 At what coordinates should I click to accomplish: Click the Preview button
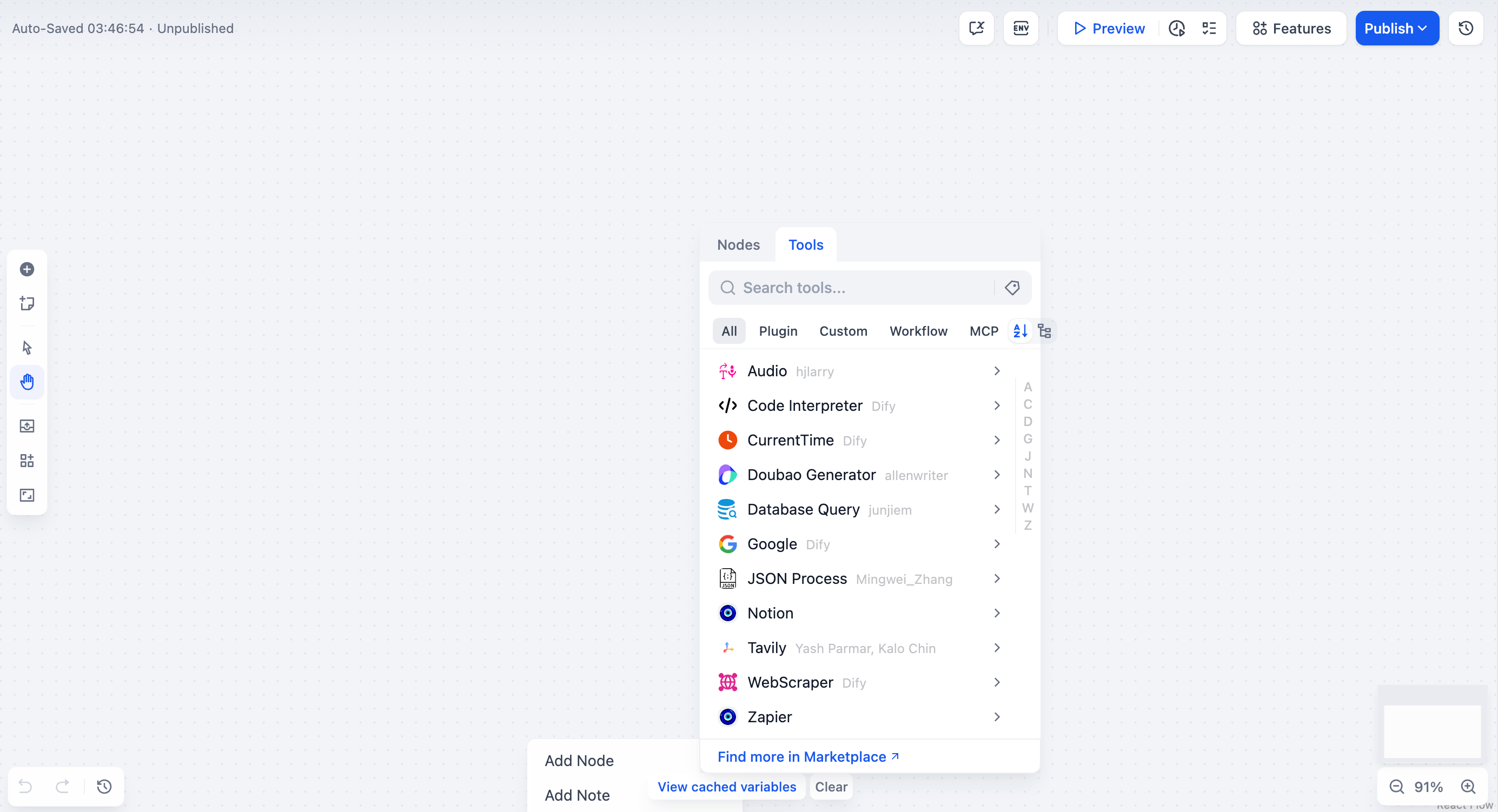coord(1109,28)
